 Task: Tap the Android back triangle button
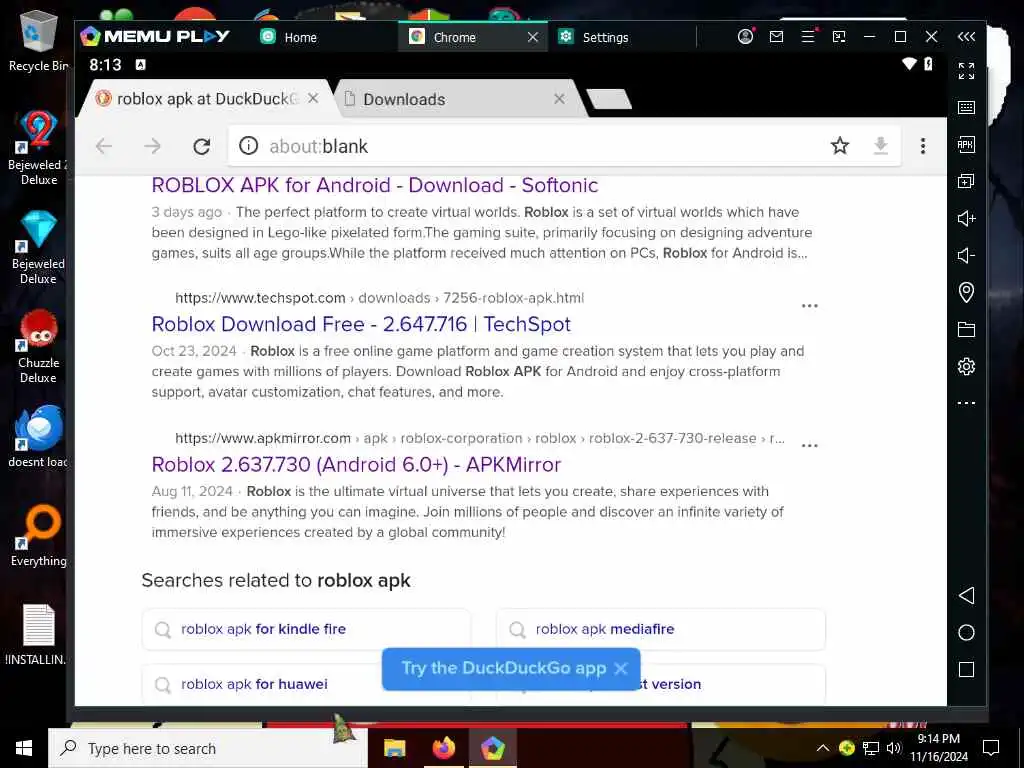[966, 595]
